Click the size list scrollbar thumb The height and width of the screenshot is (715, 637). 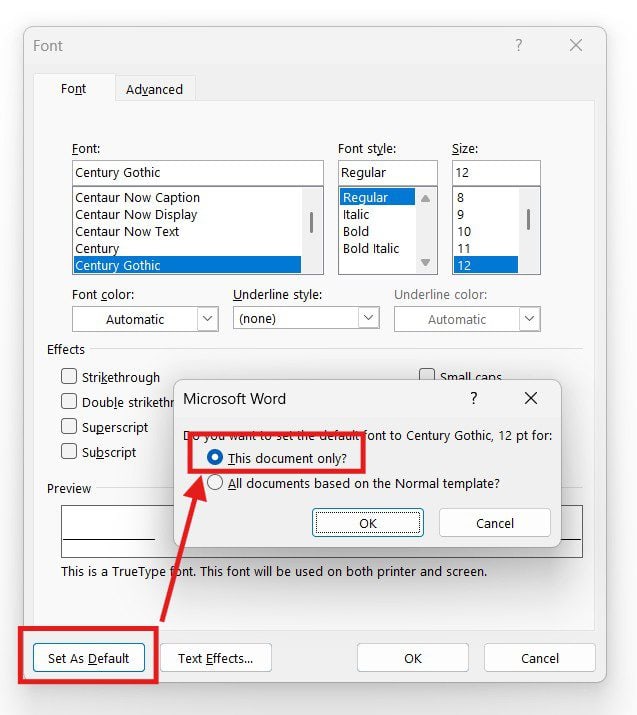(x=528, y=219)
